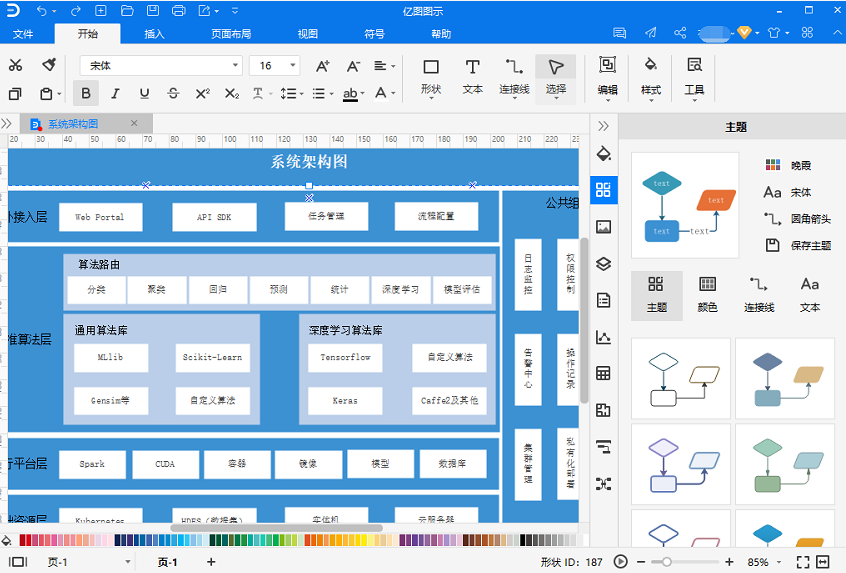Select the text tool

tap(472, 78)
